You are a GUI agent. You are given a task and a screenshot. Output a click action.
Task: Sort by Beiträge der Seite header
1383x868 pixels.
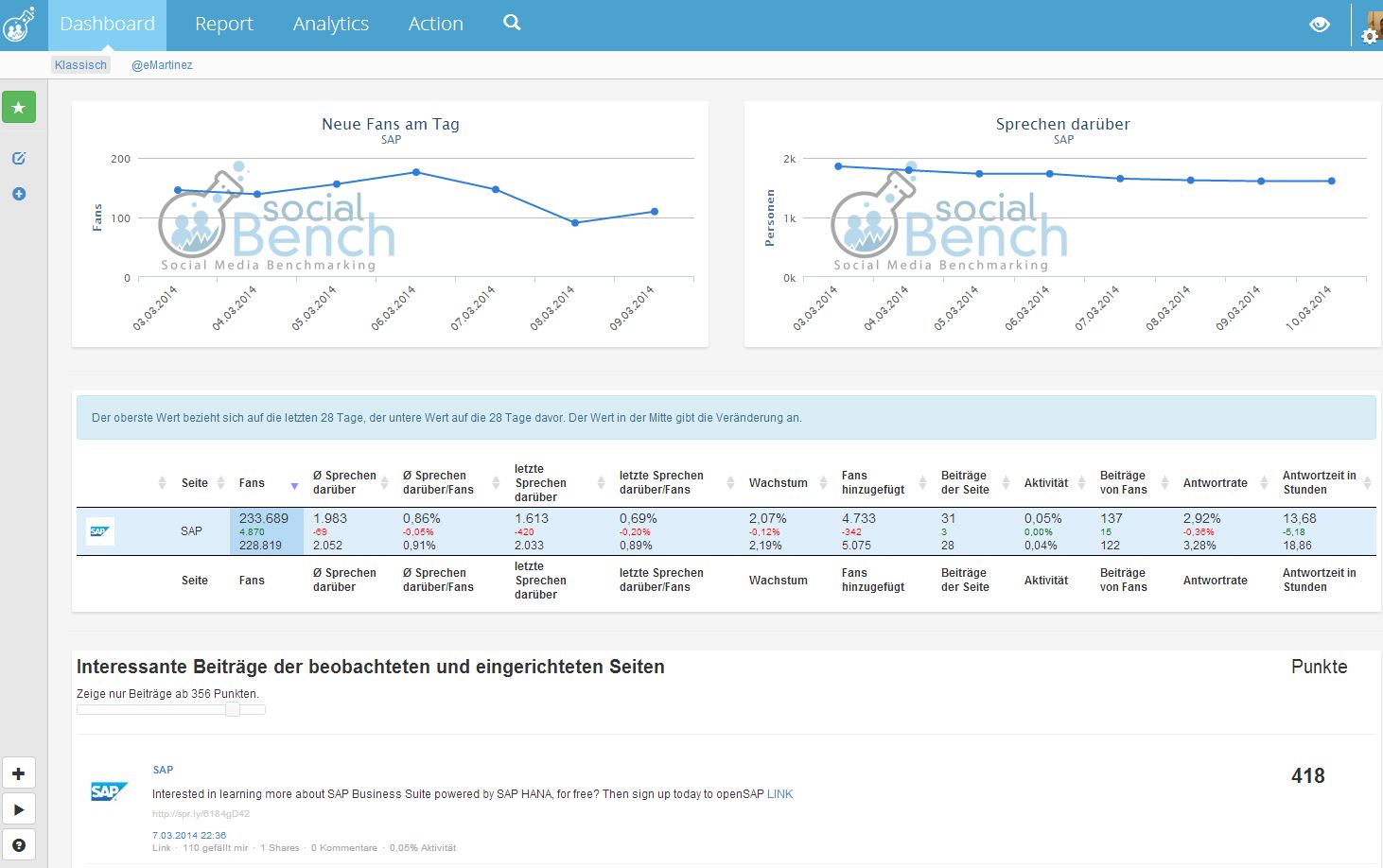pyautogui.click(x=965, y=482)
